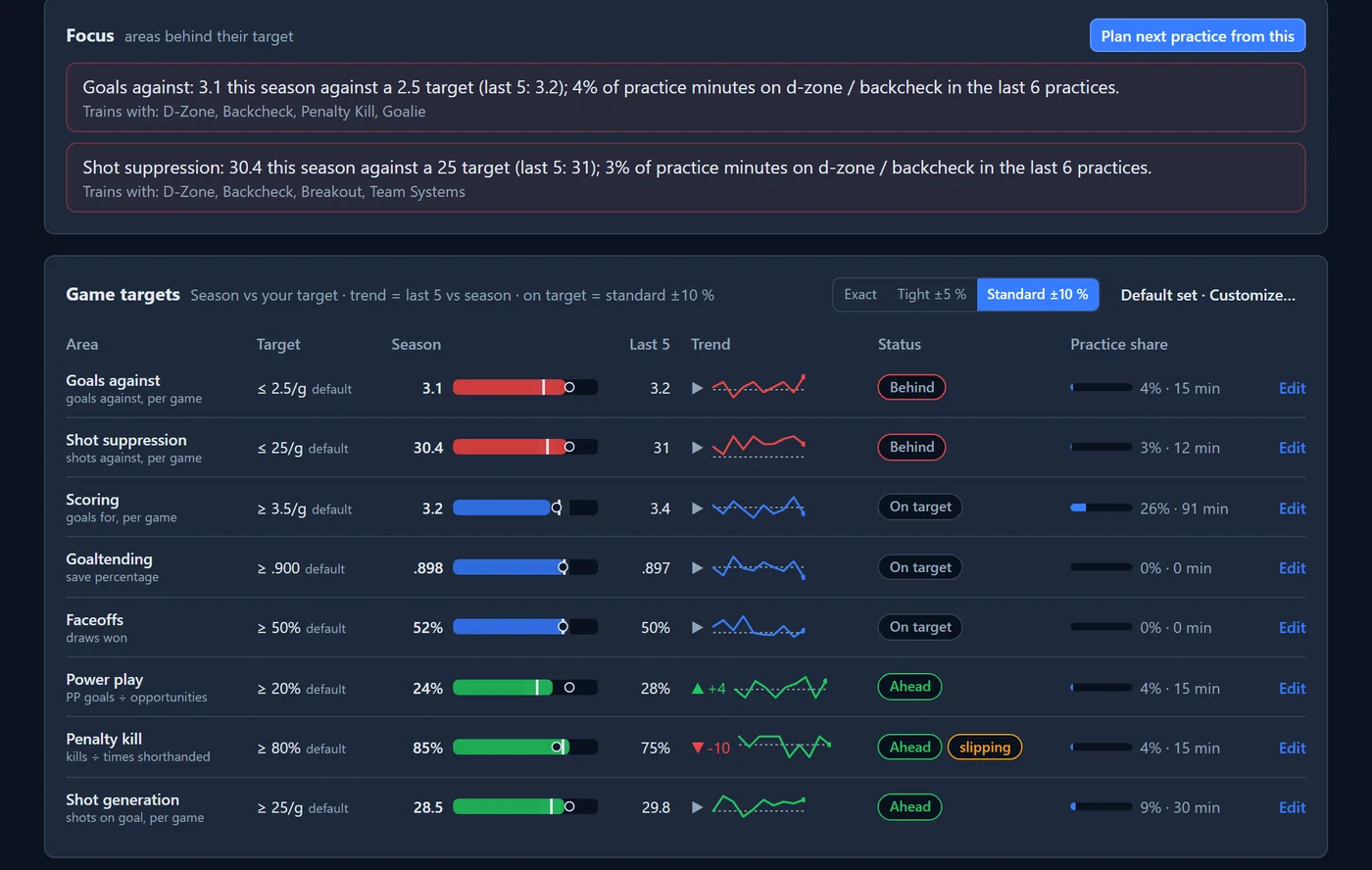Click the Target column header
Viewport: 1372px width, 870px height.
(x=278, y=344)
